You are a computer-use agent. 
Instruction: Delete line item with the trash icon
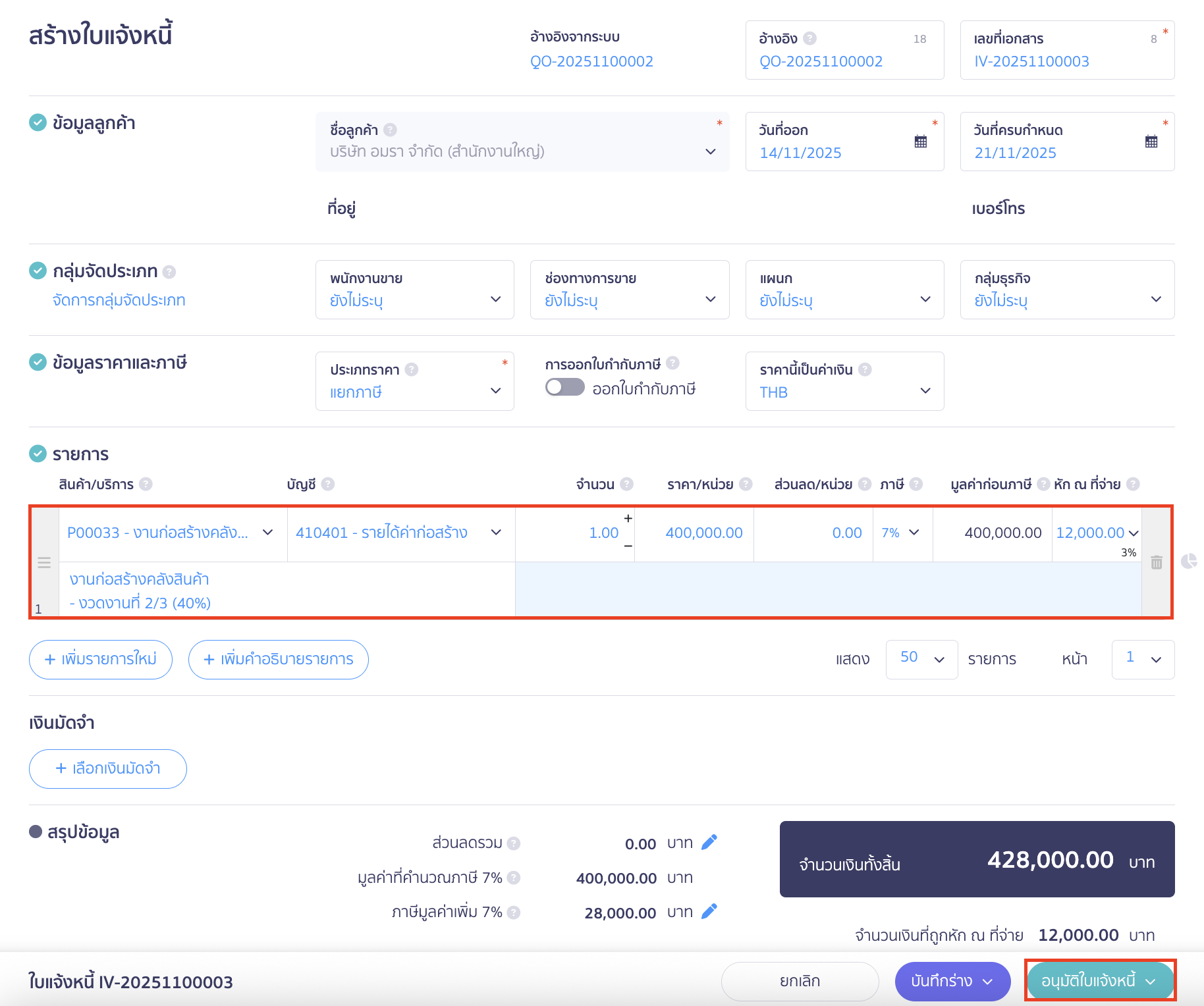pos(1157,562)
